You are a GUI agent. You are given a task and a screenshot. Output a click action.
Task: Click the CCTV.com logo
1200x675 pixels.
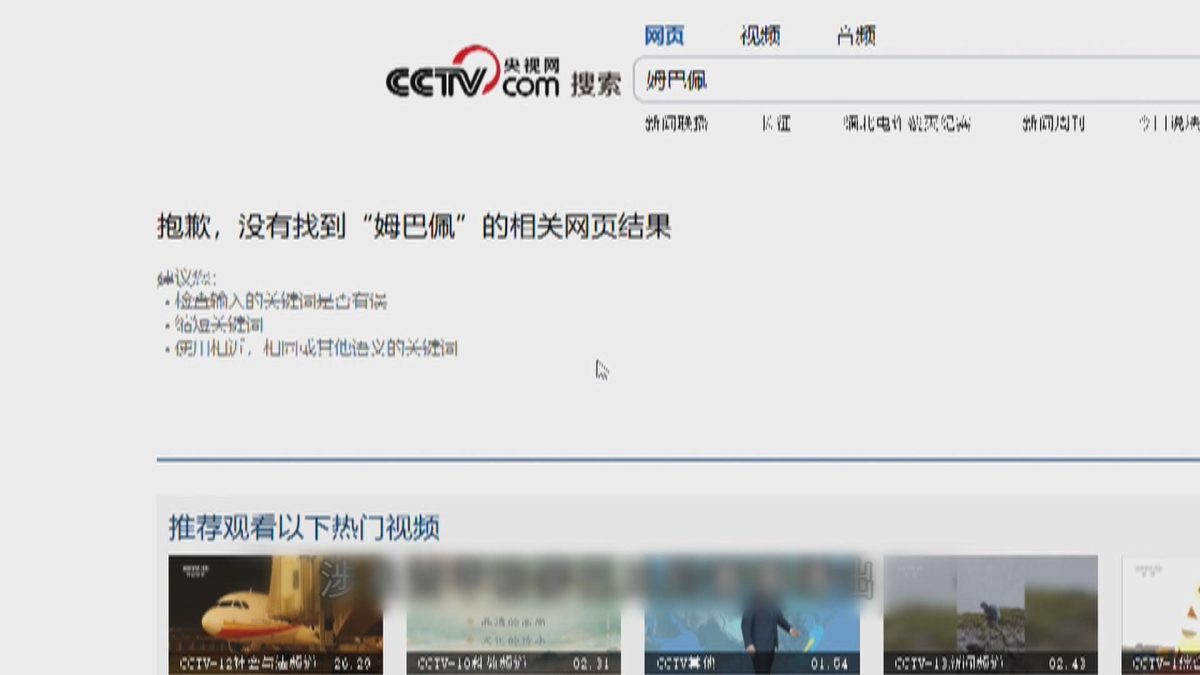click(x=473, y=73)
